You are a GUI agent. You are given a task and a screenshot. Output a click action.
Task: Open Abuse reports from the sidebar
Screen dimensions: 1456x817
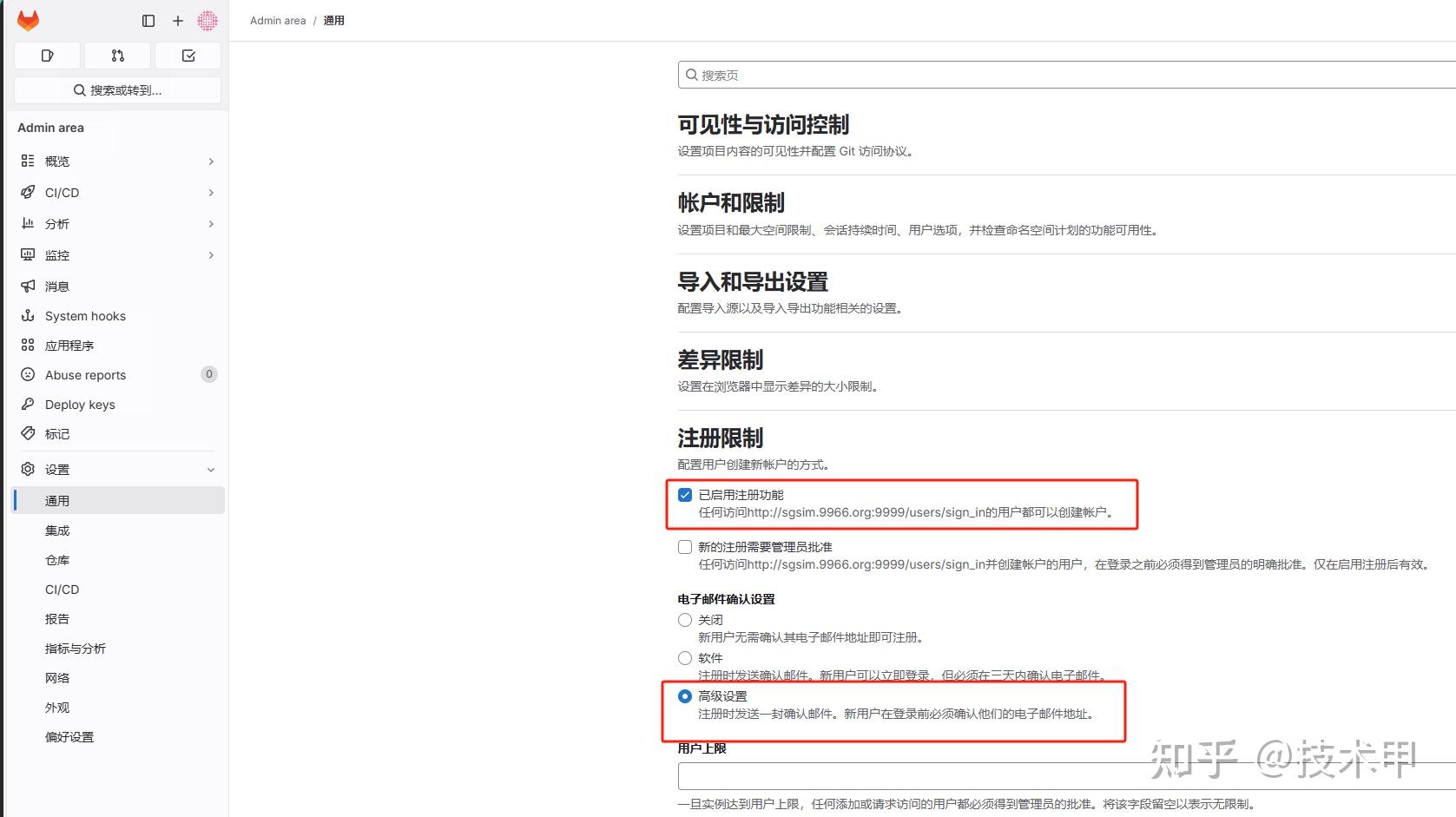click(x=85, y=374)
